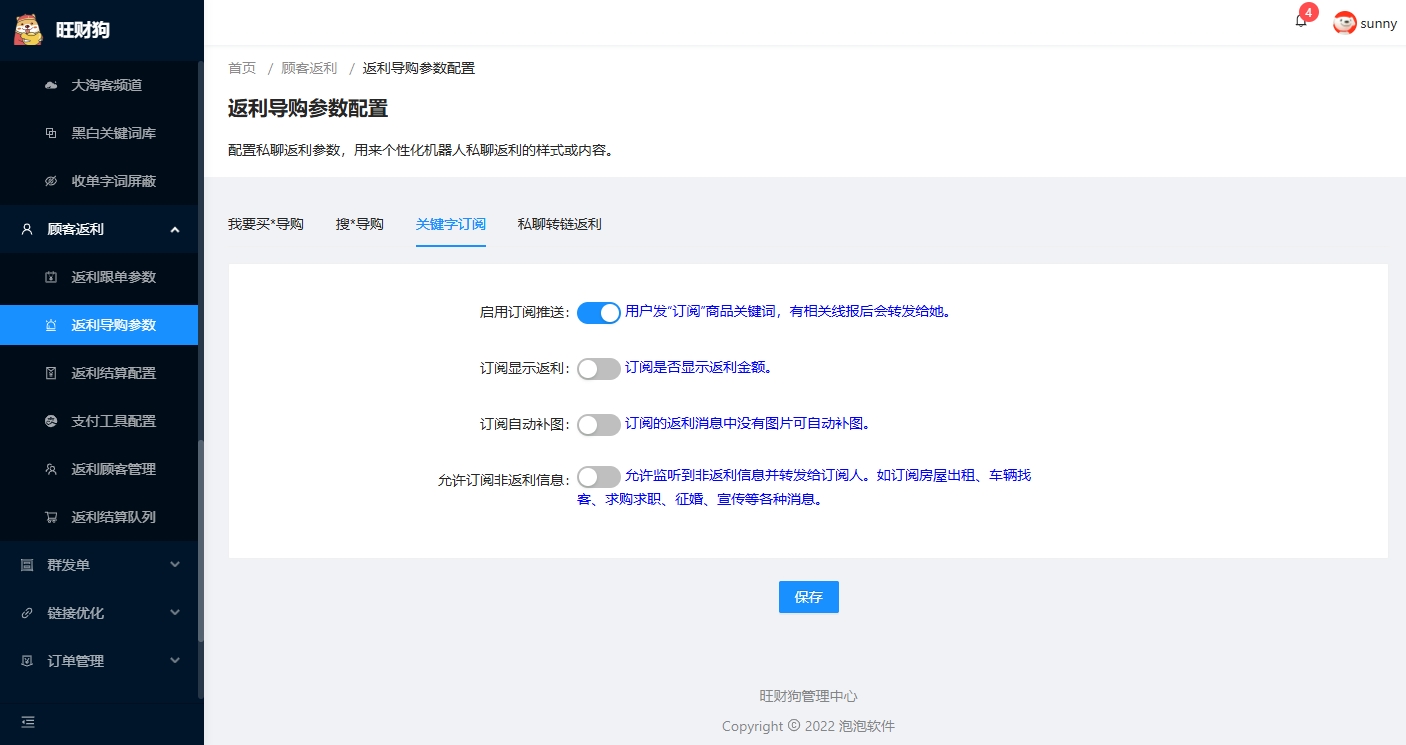The image size is (1406, 745).
Task: Enable the 订阅显示返利 switch
Action: pos(598,368)
